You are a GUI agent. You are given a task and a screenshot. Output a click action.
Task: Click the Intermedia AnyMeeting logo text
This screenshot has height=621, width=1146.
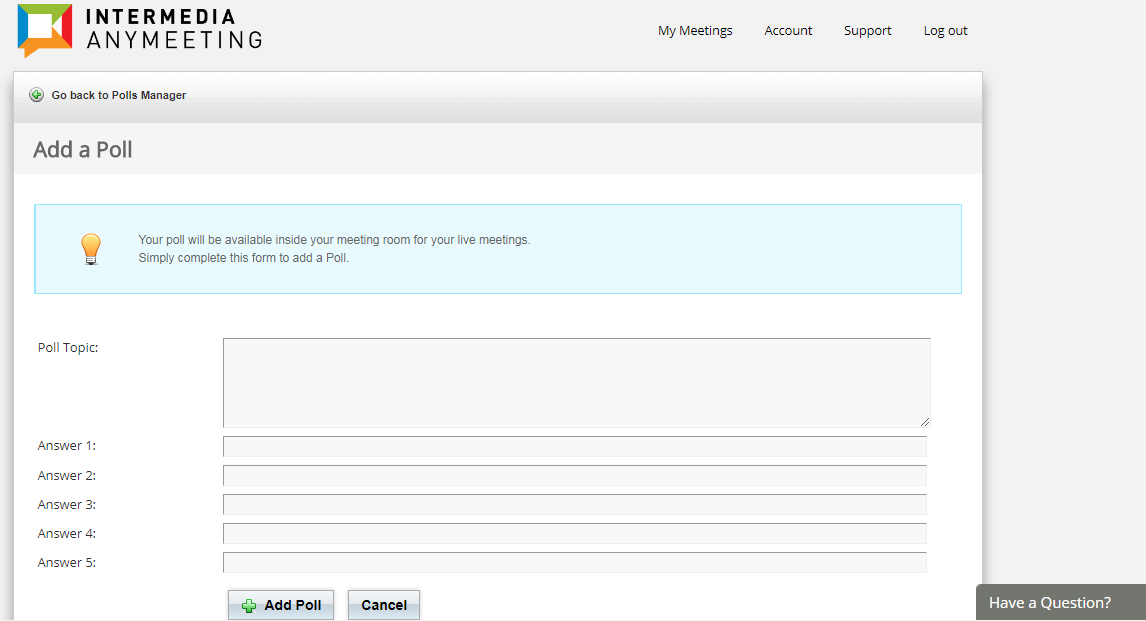[x=174, y=29]
